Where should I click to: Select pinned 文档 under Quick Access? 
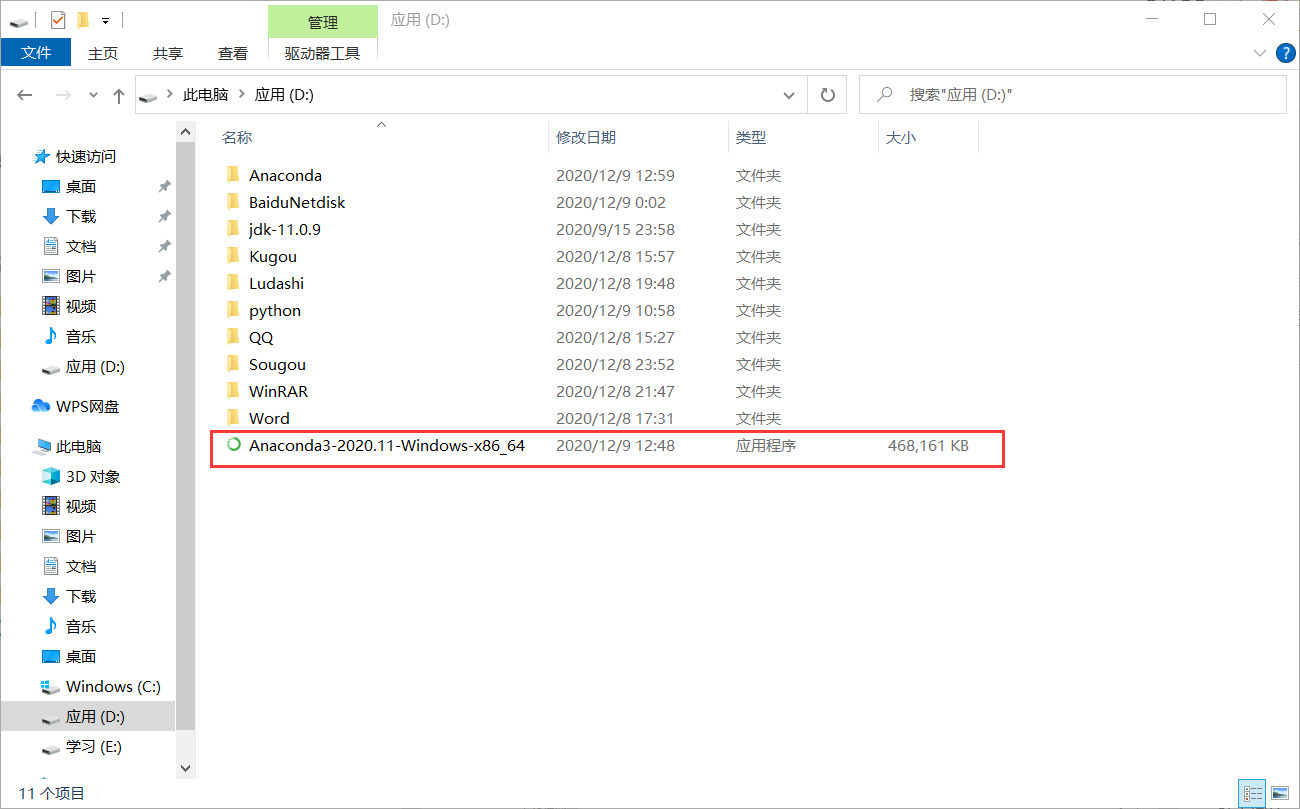pos(81,246)
